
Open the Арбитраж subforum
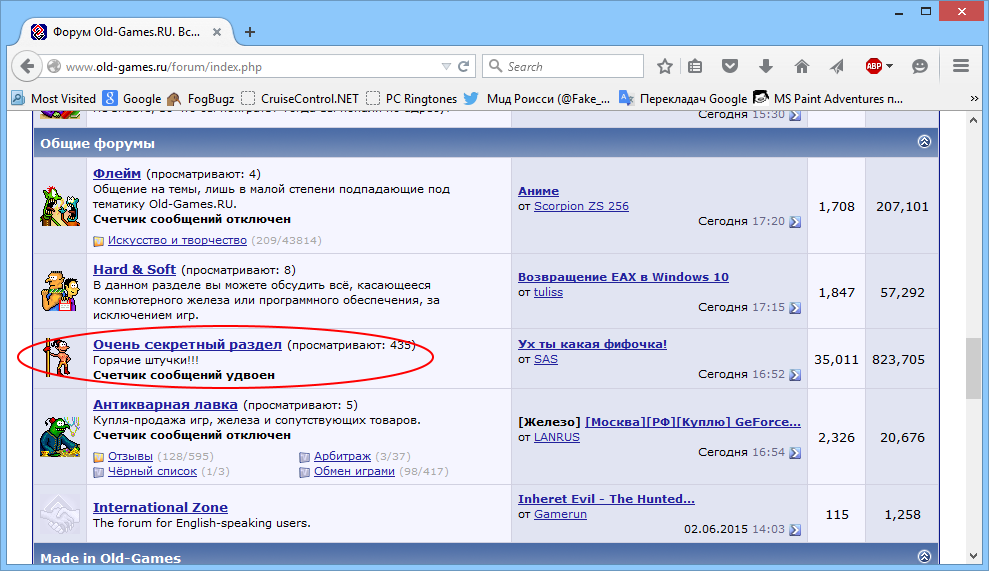(x=342, y=456)
